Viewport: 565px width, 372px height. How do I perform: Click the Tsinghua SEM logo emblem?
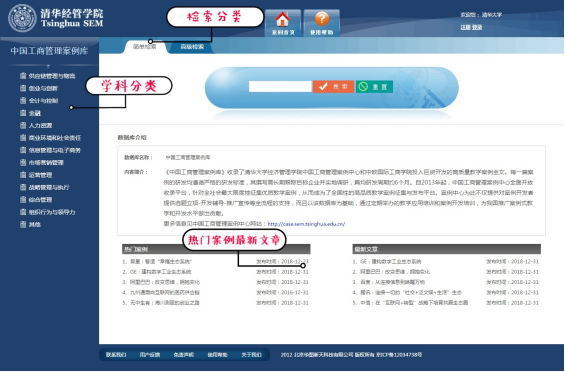click(22, 18)
